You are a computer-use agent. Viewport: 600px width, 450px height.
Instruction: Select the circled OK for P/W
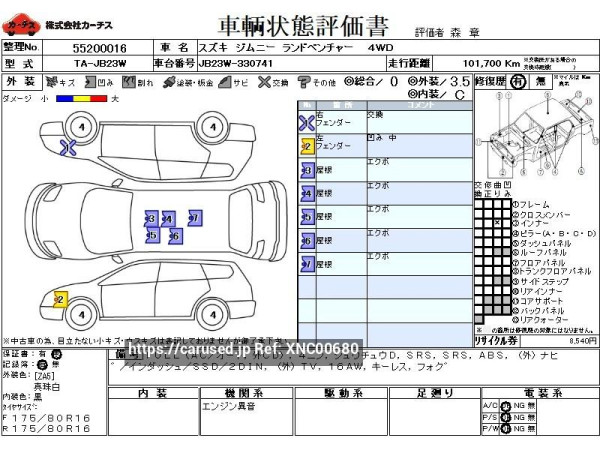(506, 429)
